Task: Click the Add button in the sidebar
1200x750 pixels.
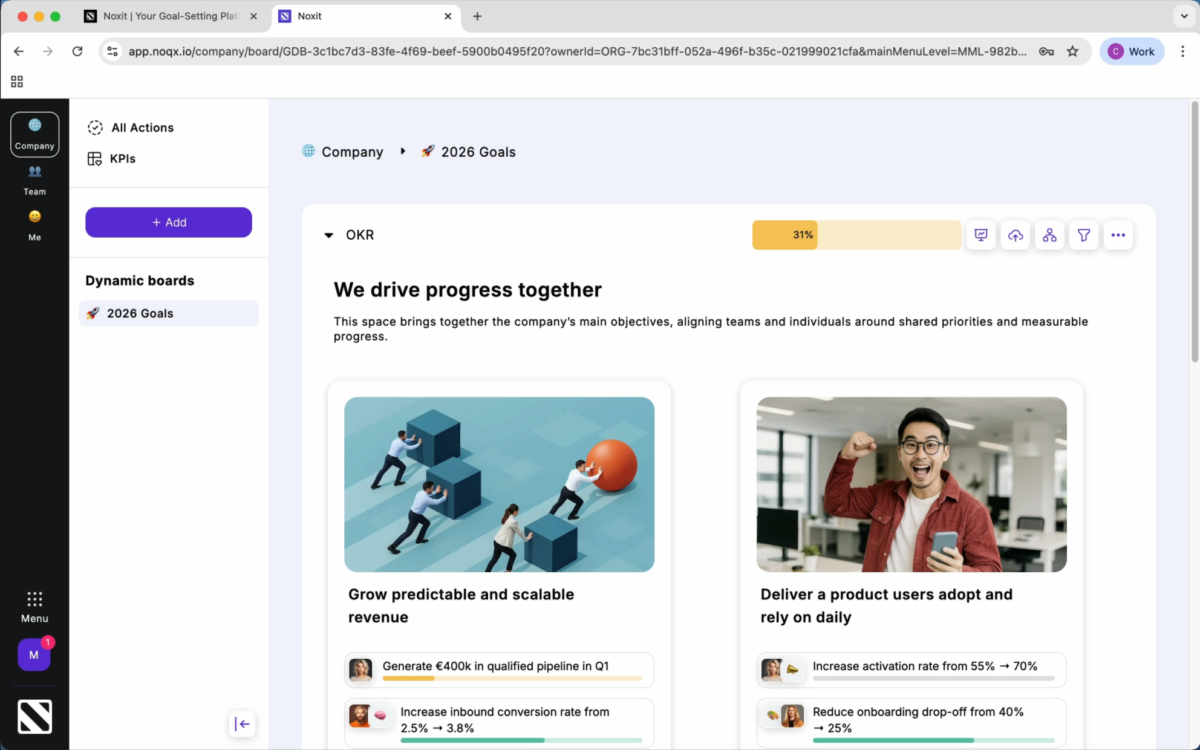Action: (168, 222)
